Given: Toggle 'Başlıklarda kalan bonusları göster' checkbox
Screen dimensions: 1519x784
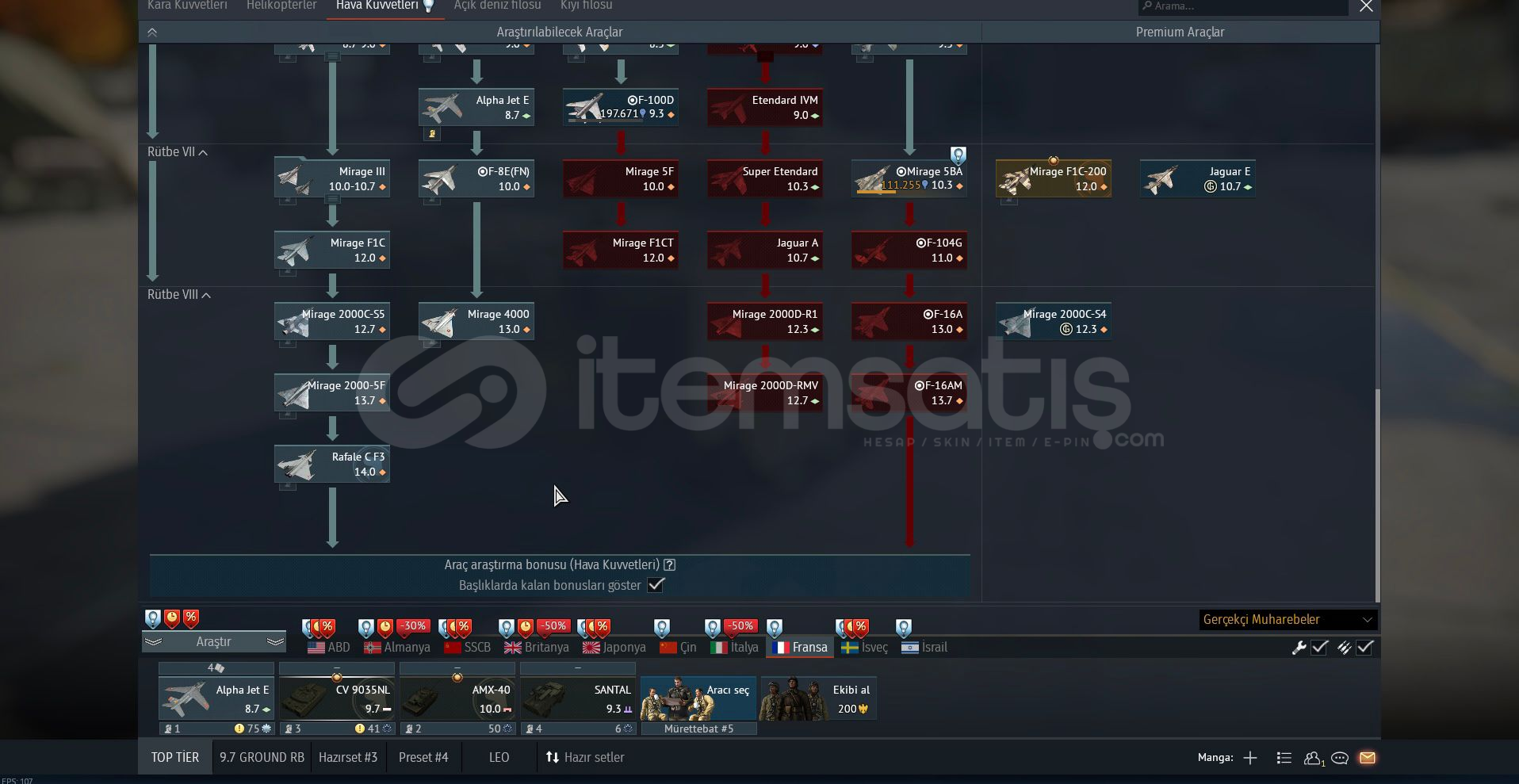Looking at the screenshot, I should click(x=656, y=585).
